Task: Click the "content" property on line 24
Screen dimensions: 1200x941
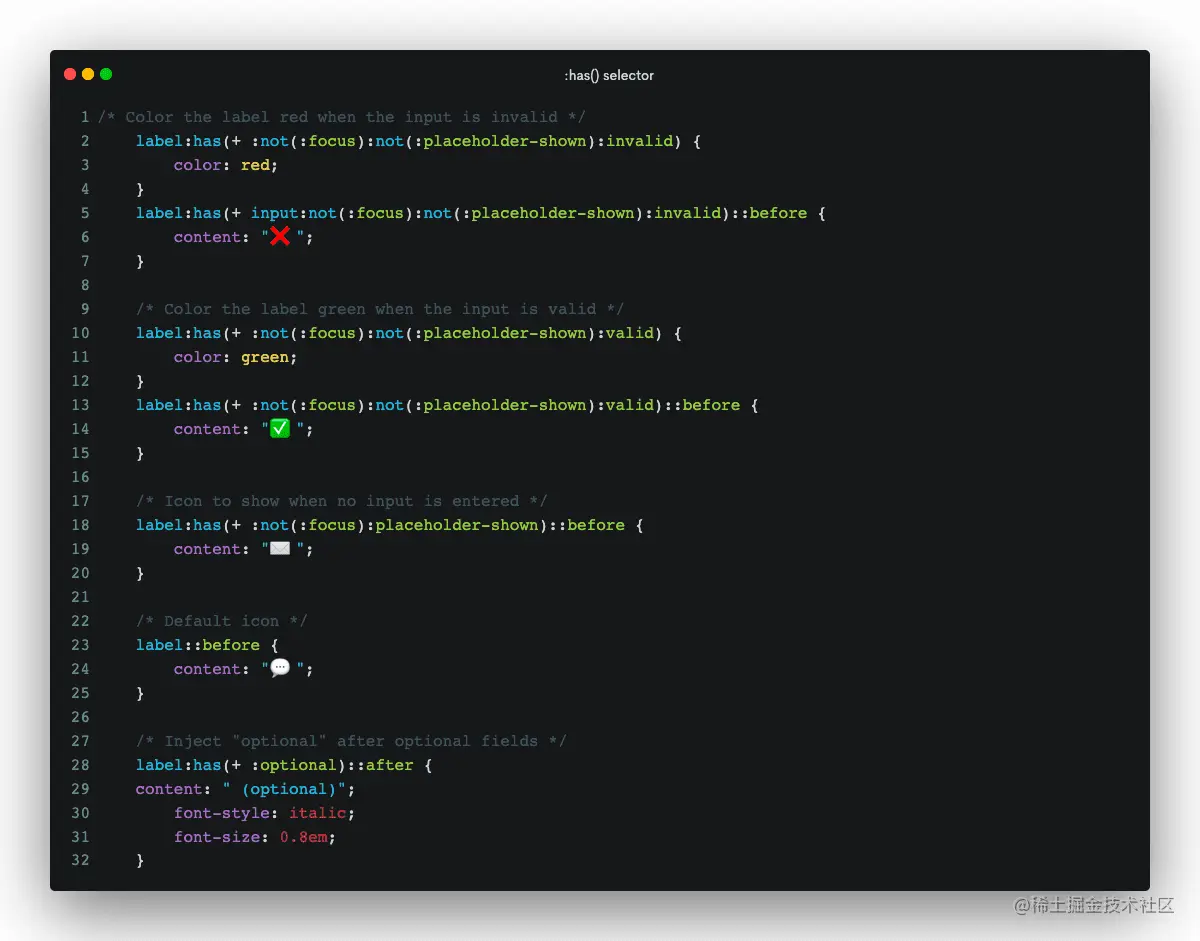Action: coord(207,669)
